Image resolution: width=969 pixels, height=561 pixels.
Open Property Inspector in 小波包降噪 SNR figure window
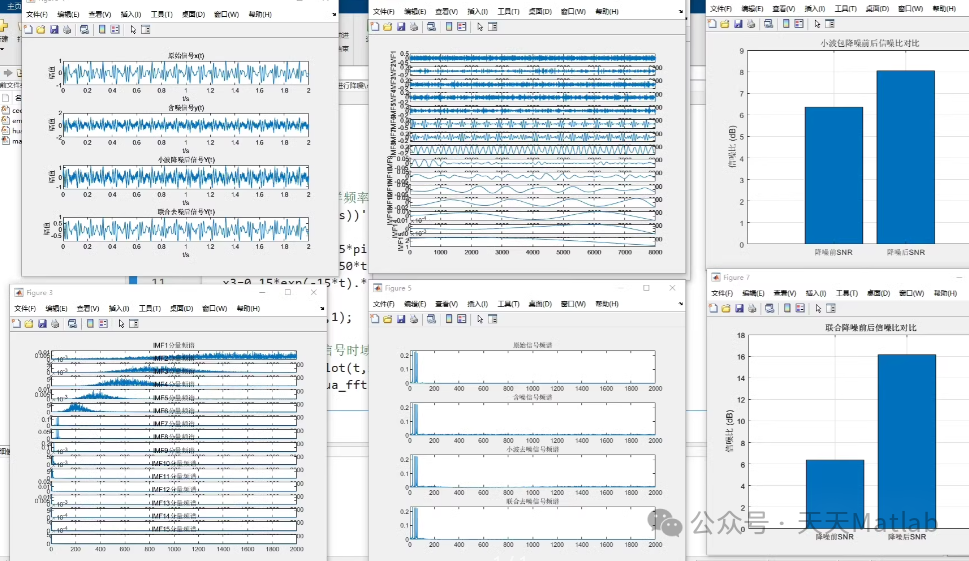[830, 23]
